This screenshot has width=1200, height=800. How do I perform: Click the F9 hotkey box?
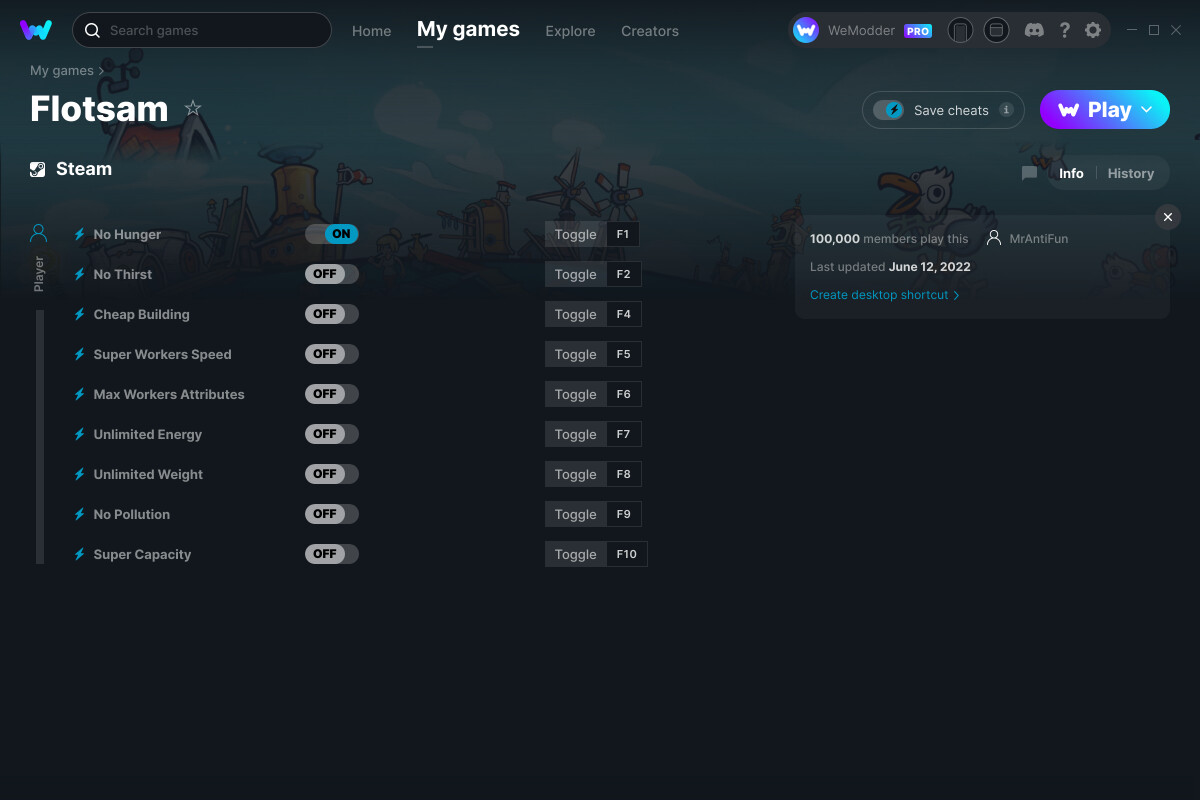tap(624, 514)
